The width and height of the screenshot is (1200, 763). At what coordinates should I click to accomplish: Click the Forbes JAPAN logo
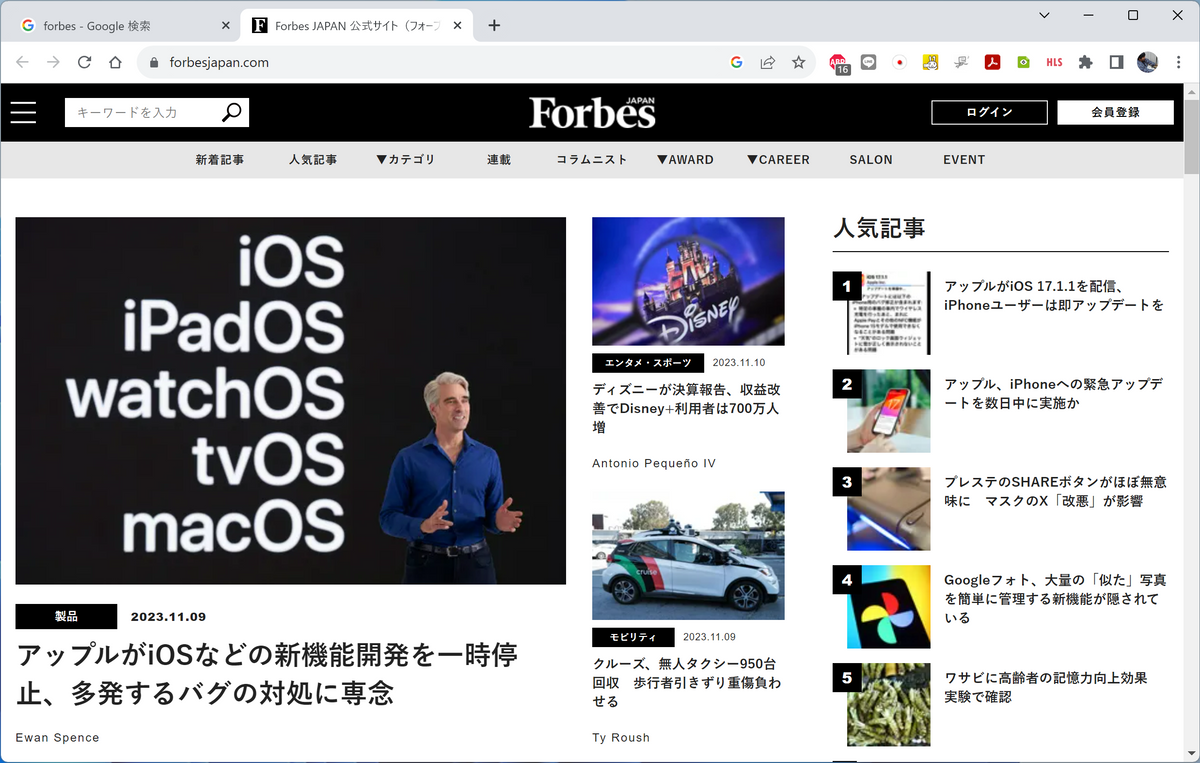(x=592, y=112)
